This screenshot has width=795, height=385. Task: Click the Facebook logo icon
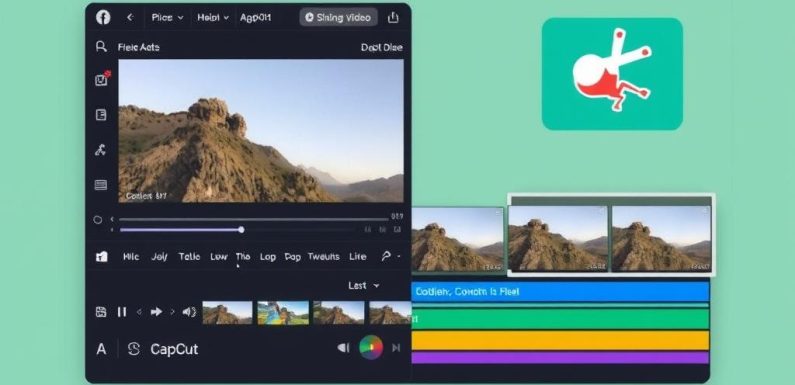(x=103, y=18)
